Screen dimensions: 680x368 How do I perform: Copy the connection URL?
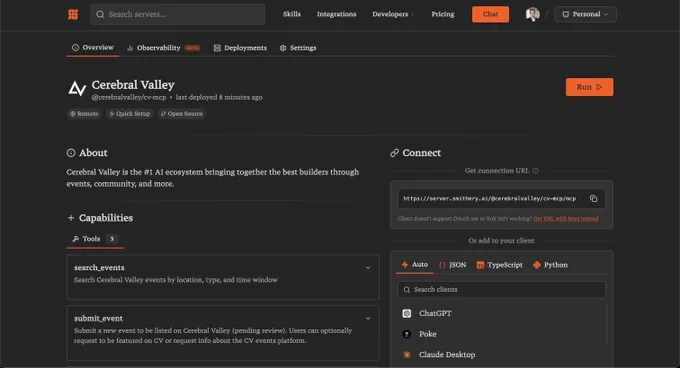tap(593, 199)
